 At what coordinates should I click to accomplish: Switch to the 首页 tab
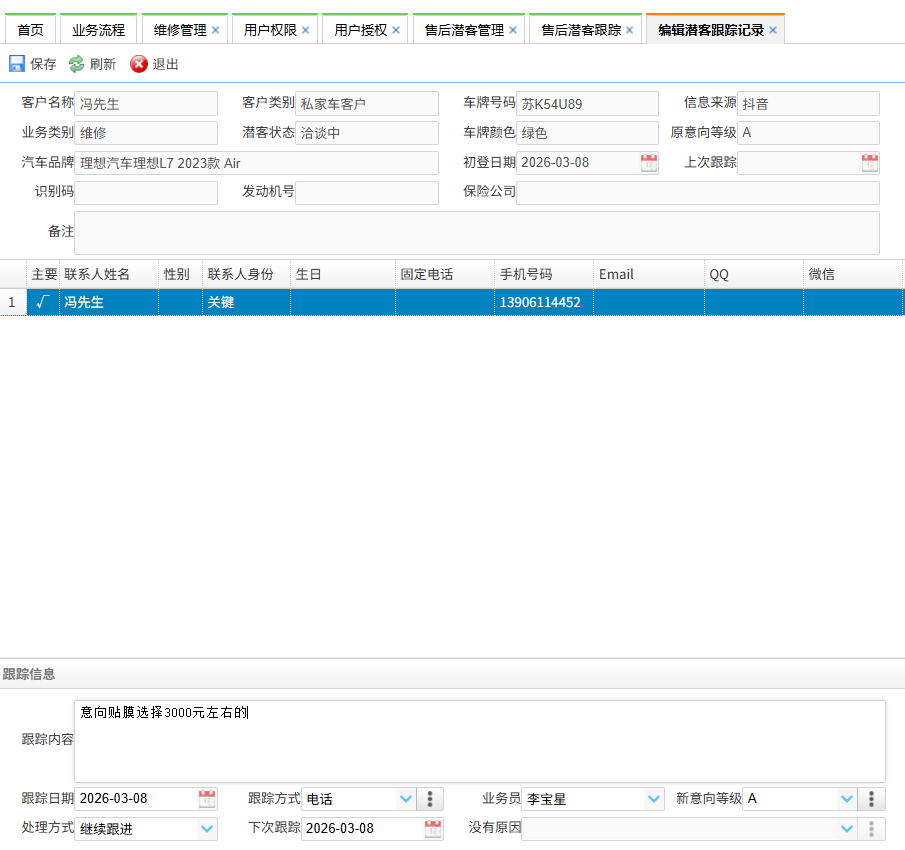[x=30, y=30]
